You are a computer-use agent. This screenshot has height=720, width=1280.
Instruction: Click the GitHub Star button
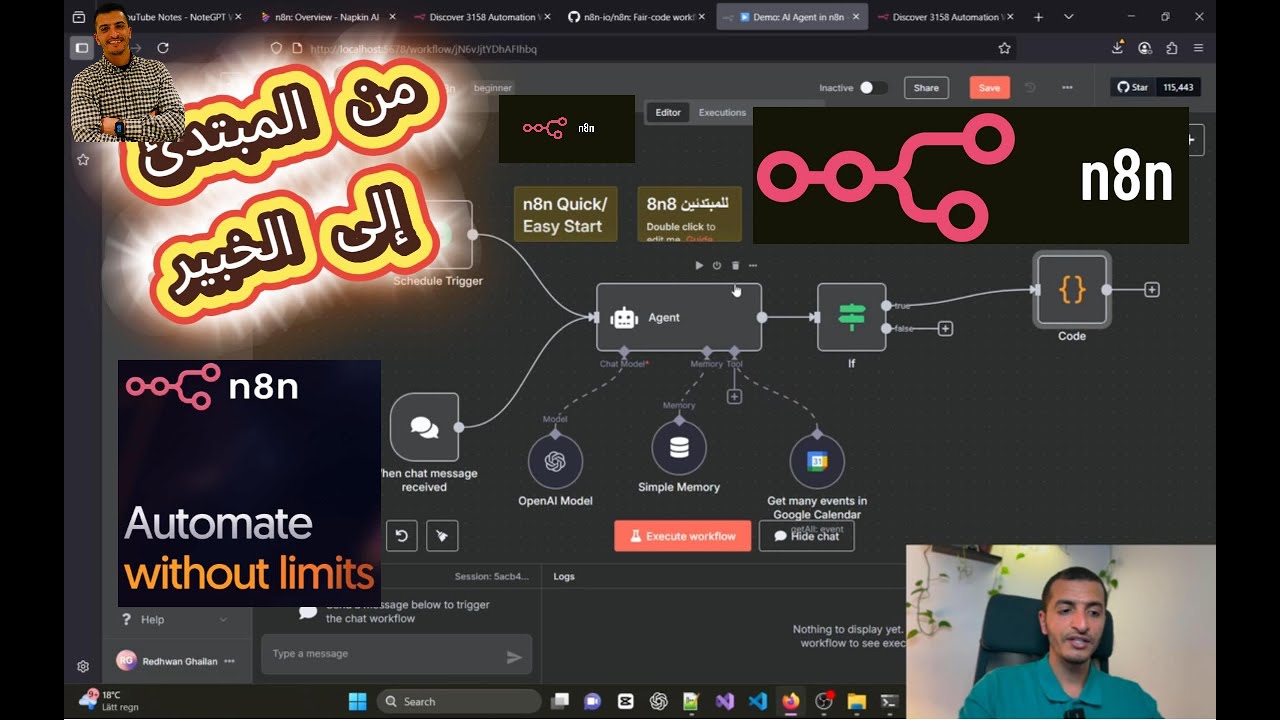point(1134,88)
